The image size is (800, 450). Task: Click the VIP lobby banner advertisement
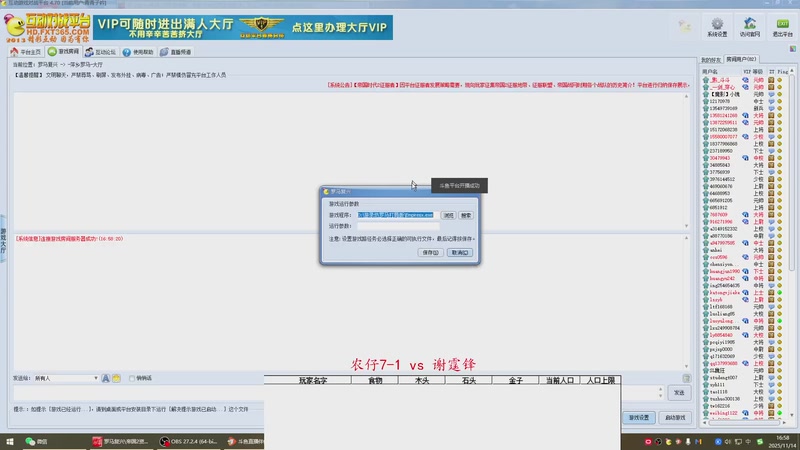243,27
